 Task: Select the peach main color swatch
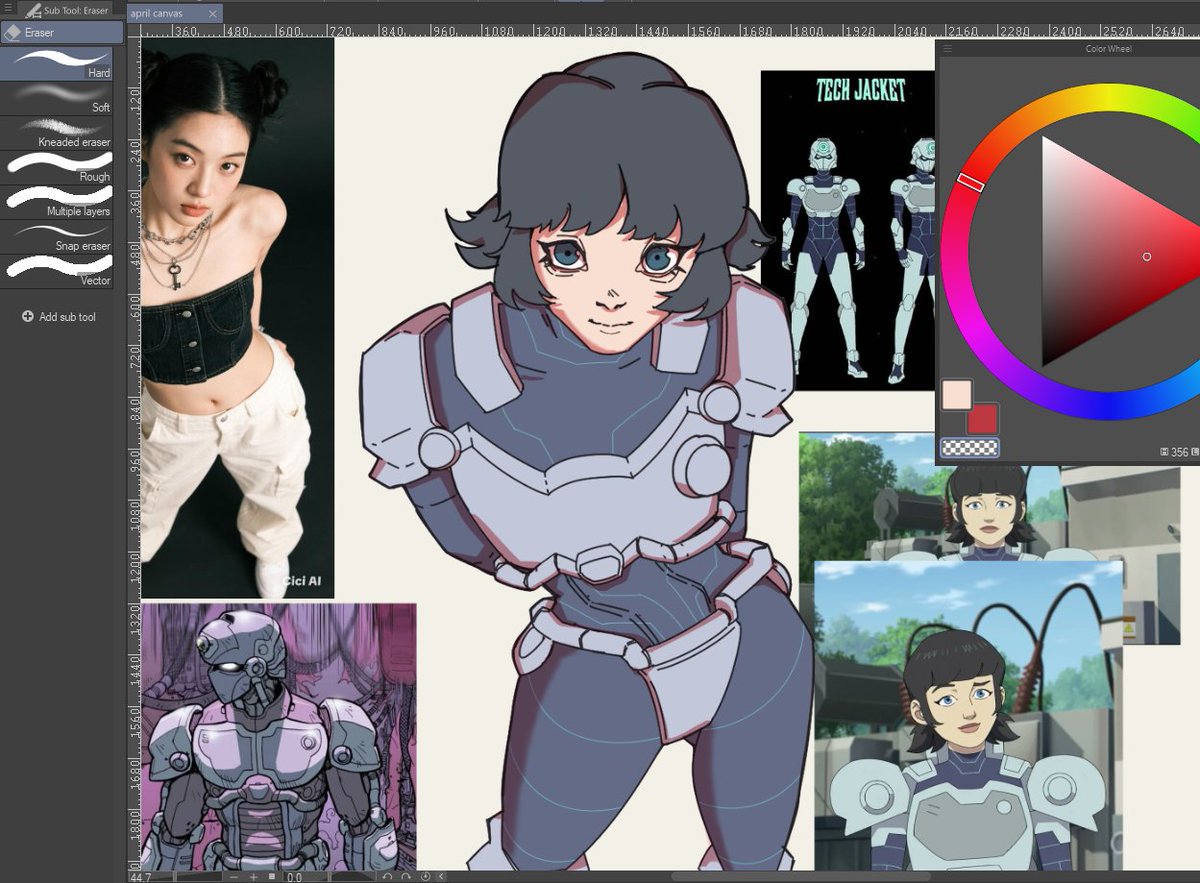pos(957,394)
